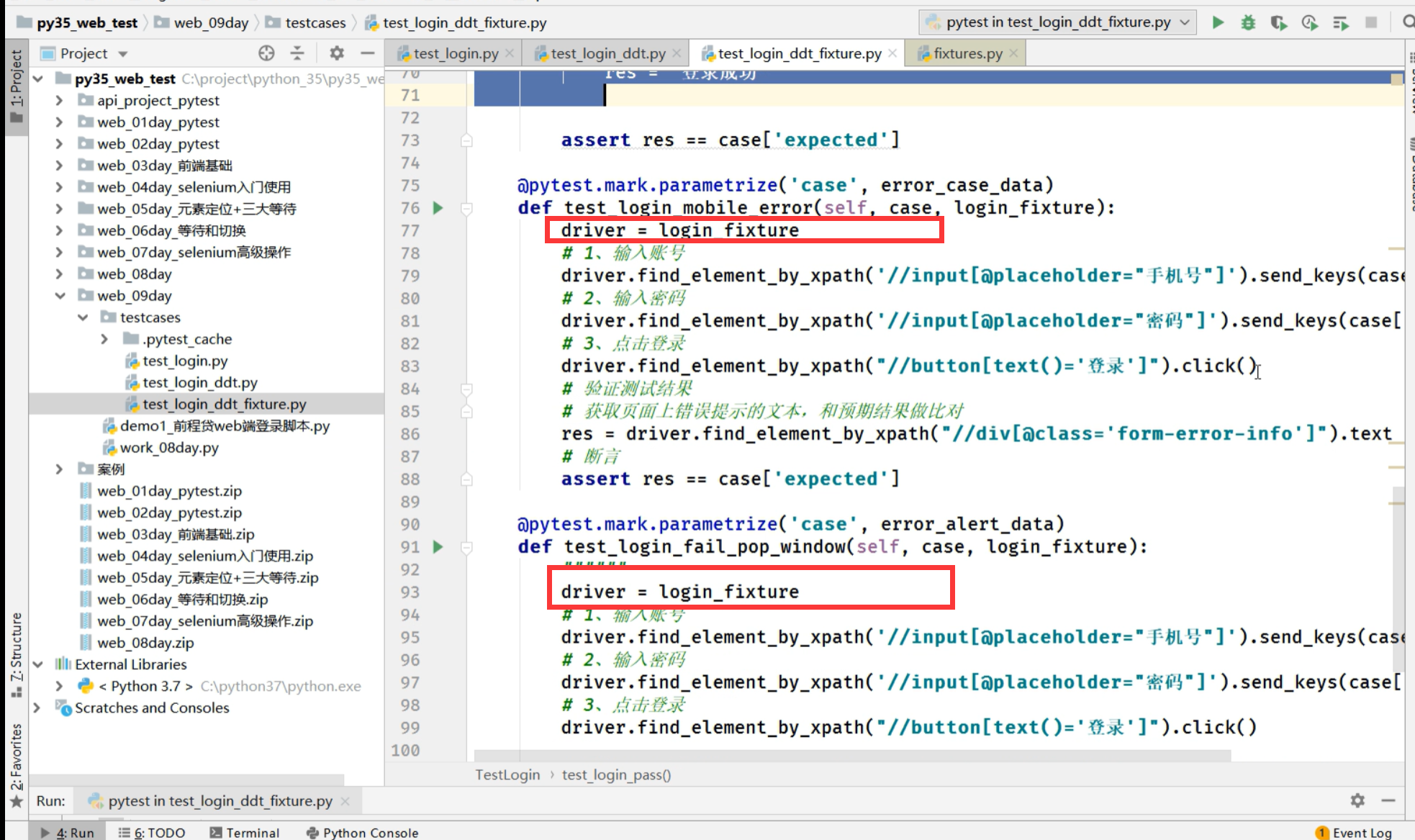
Task: Click Run tool window settings gear
Action: click(x=1357, y=800)
